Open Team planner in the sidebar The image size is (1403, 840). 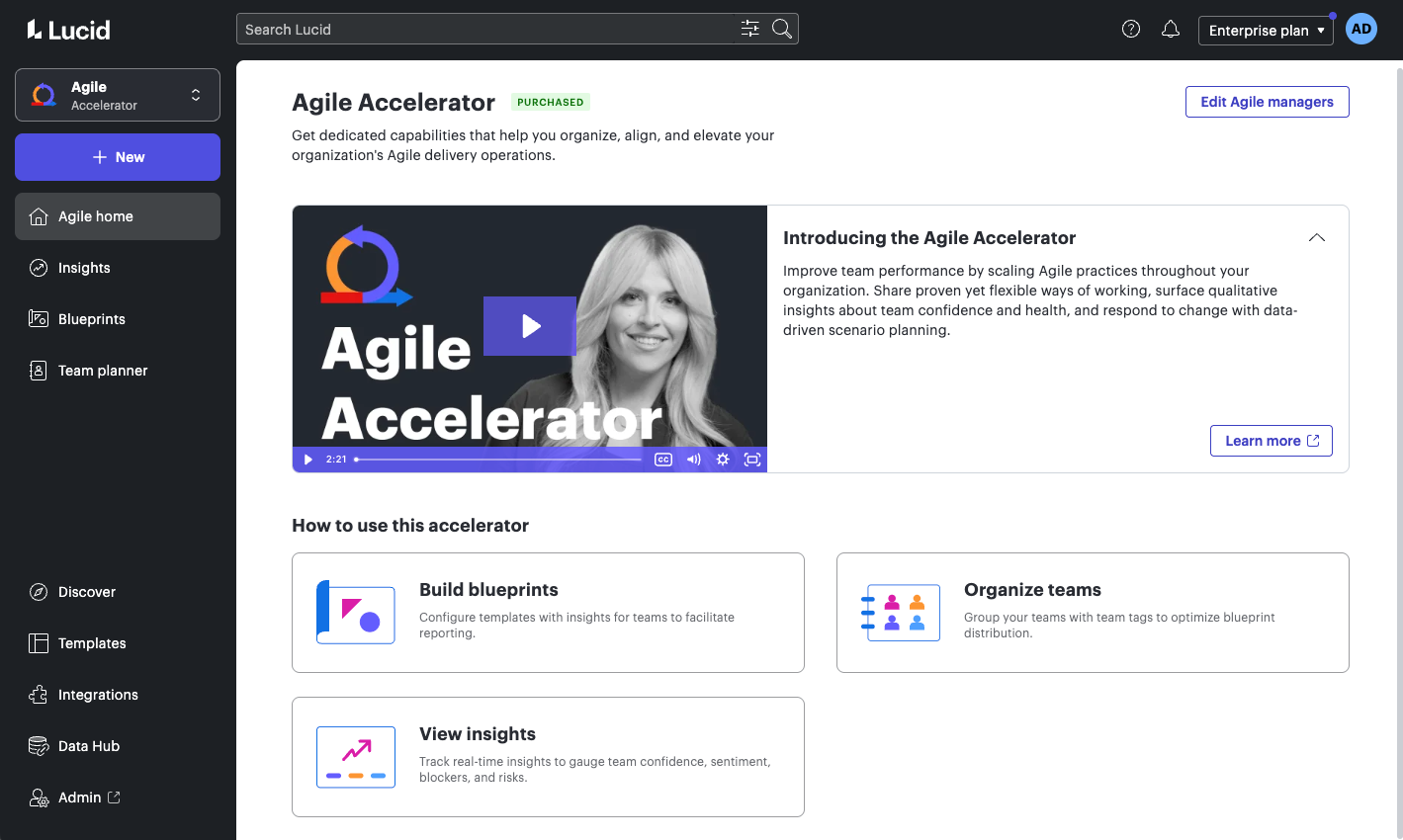[118, 371]
